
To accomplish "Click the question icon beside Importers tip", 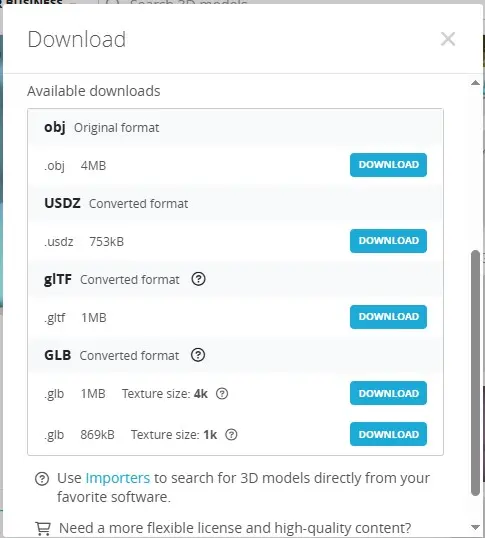I will pos(42,478).
